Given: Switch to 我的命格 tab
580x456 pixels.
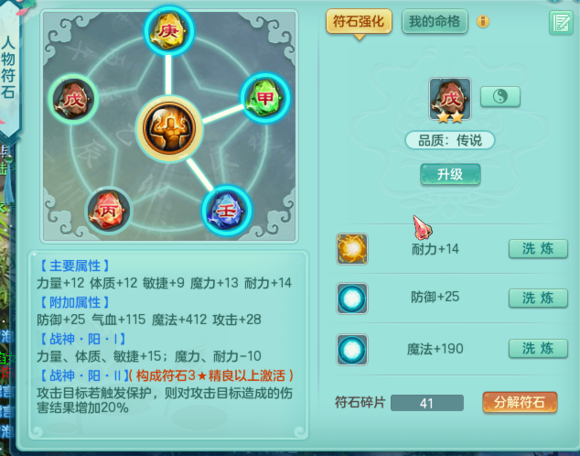Looking at the screenshot, I should point(435,21).
